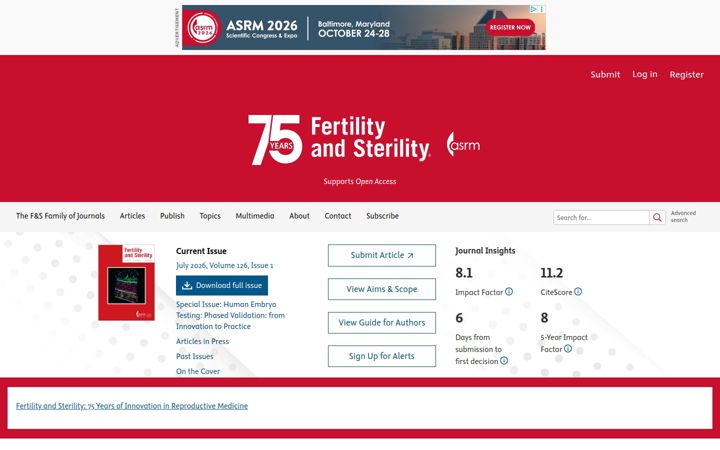
Task: Click the search magnifier icon
Action: (x=657, y=217)
